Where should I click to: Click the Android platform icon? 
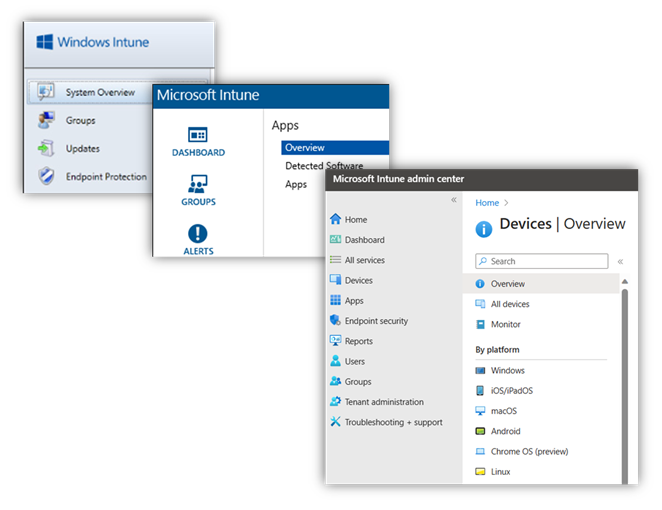click(x=480, y=431)
